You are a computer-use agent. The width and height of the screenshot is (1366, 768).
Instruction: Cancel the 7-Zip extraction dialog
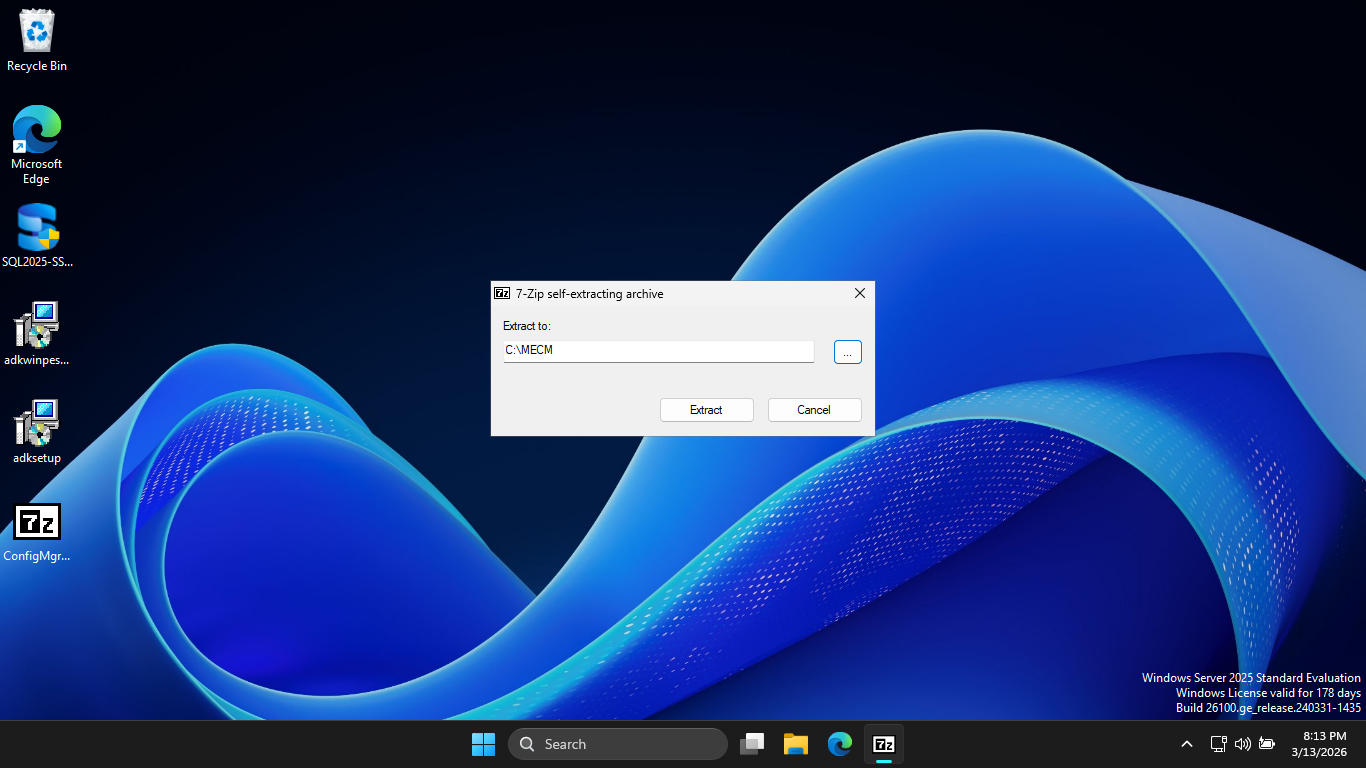point(814,410)
